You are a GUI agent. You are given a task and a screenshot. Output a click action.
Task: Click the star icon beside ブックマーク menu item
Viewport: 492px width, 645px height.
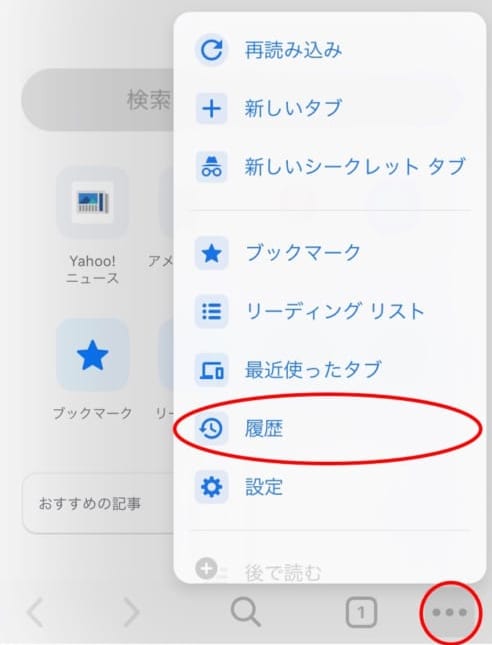tap(211, 253)
